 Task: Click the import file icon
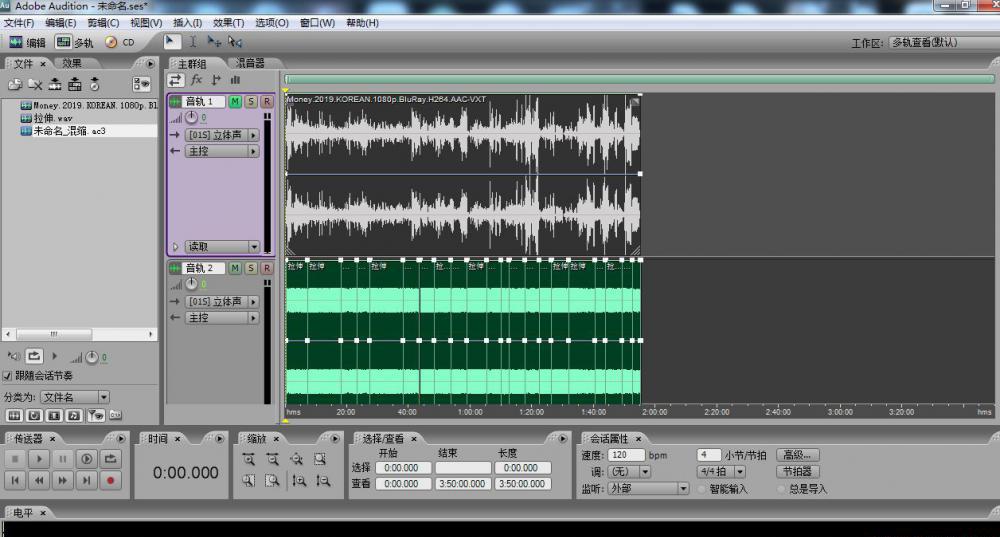(x=15, y=84)
